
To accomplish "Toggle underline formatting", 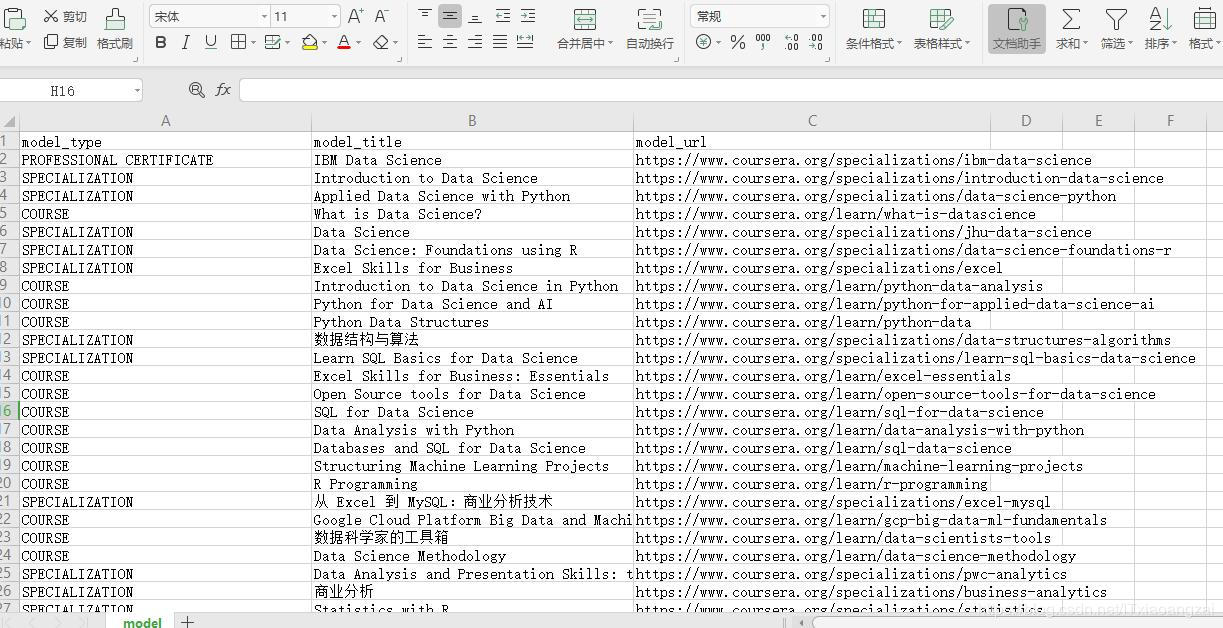I will click(x=211, y=42).
